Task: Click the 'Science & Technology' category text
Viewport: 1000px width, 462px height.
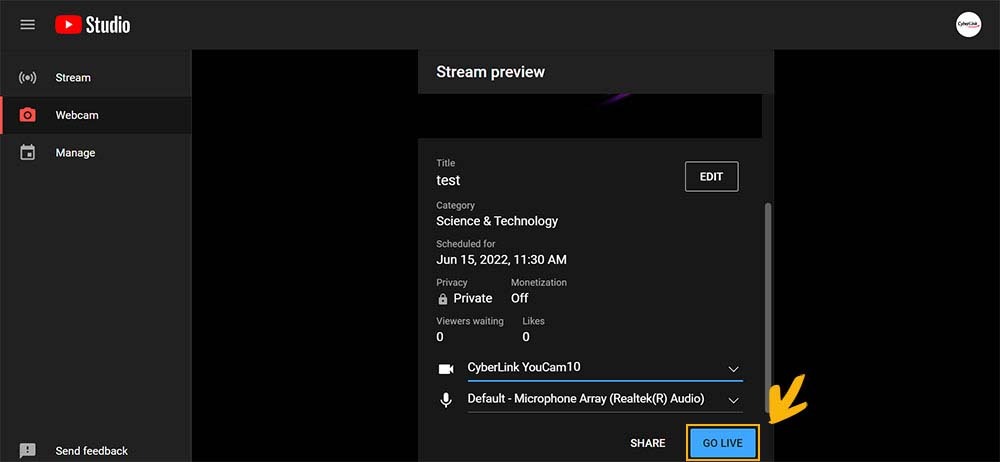Action: pos(497,221)
